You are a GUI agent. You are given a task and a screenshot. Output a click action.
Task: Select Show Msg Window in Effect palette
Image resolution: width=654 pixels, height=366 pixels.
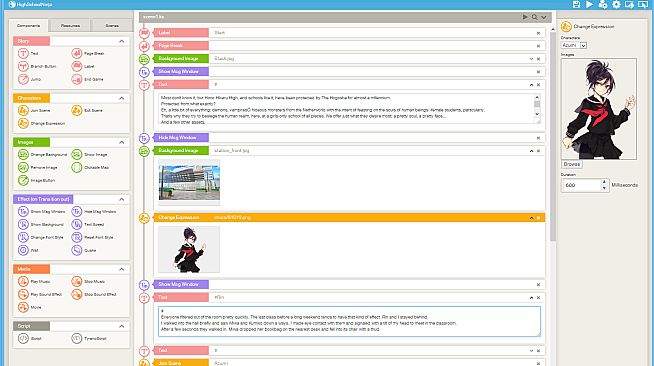tap(42, 212)
